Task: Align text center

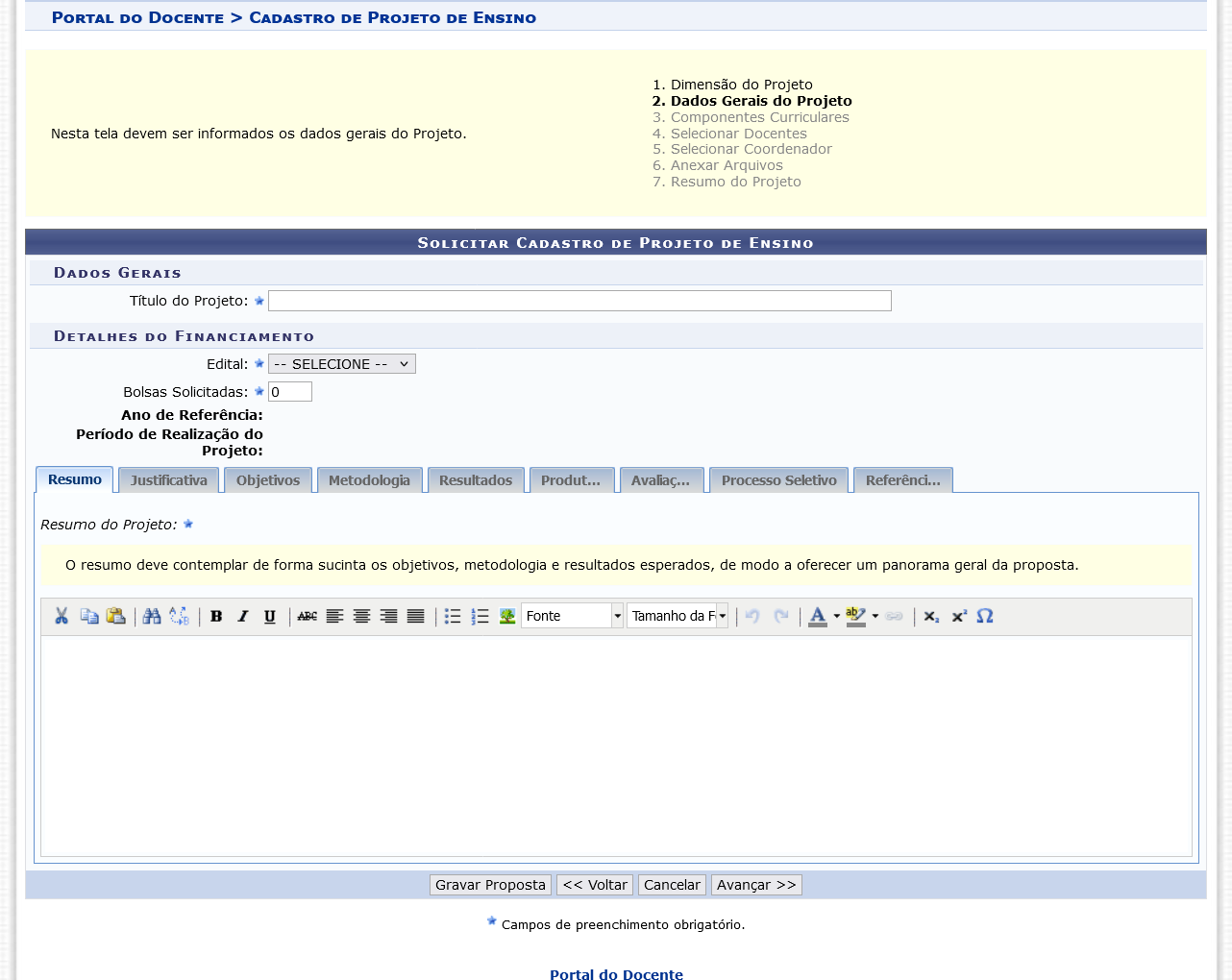Action: tap(361, 616)
